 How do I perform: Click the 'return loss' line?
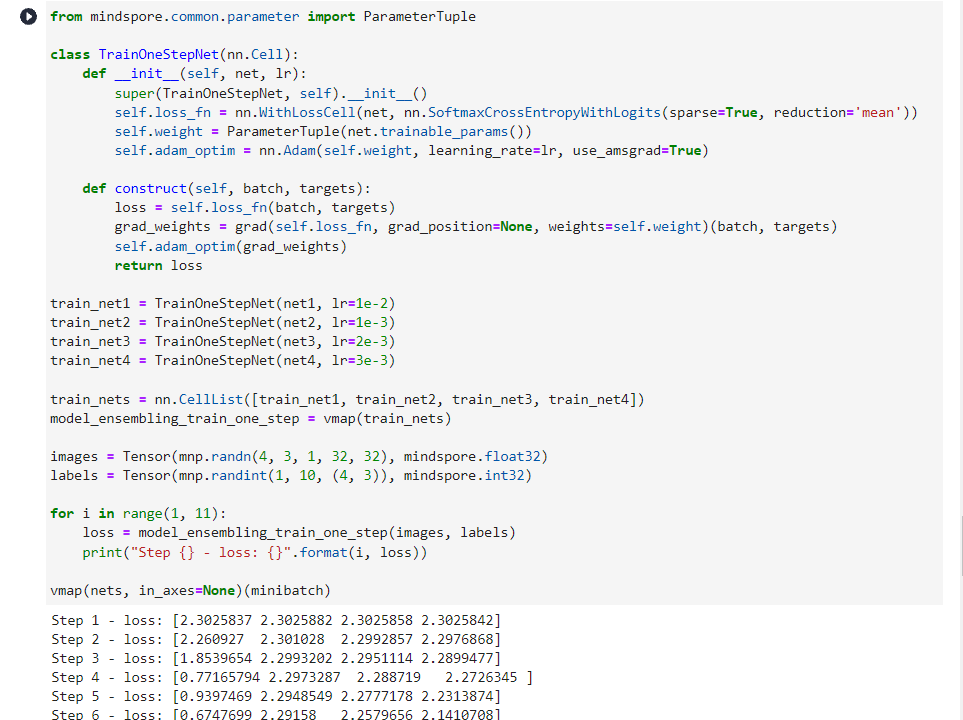tap(158, 265)
